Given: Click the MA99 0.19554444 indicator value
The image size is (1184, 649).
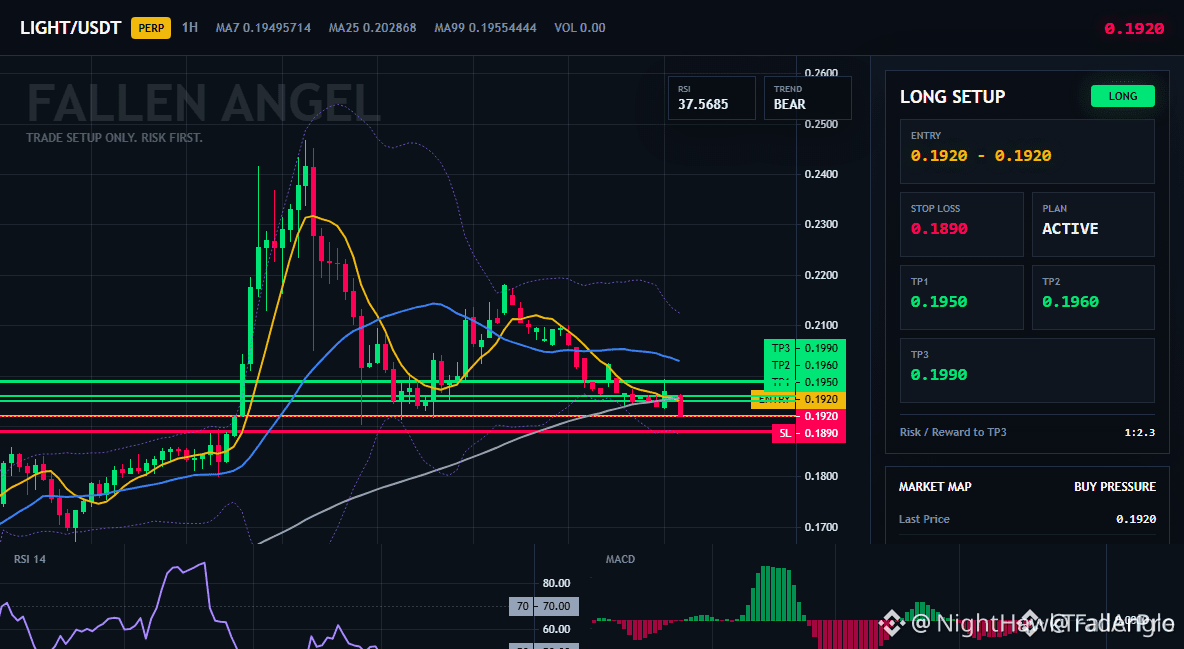Looking at the screenshot, I should 486,28.
